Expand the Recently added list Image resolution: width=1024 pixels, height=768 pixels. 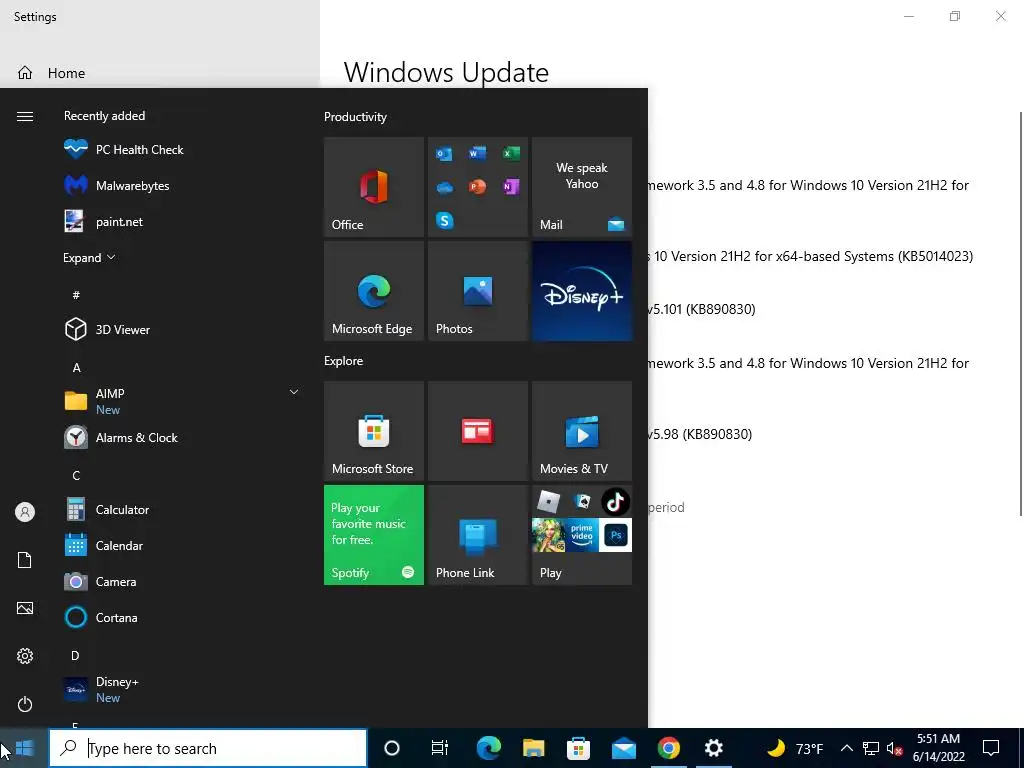pos(89,257)
